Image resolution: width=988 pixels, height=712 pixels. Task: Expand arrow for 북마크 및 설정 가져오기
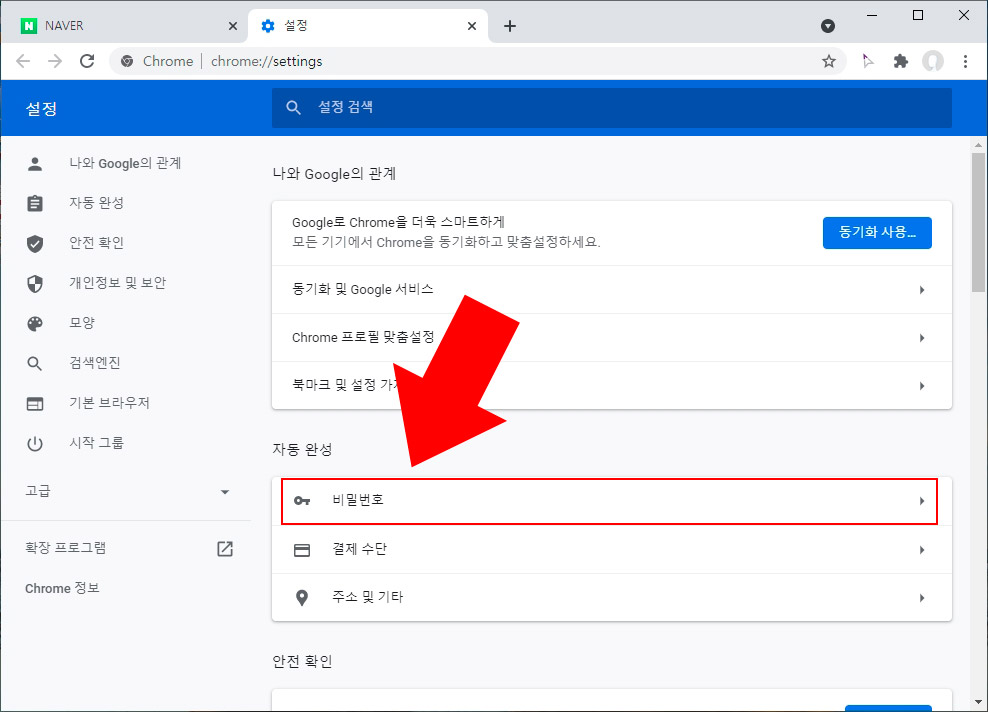point(922,386)
